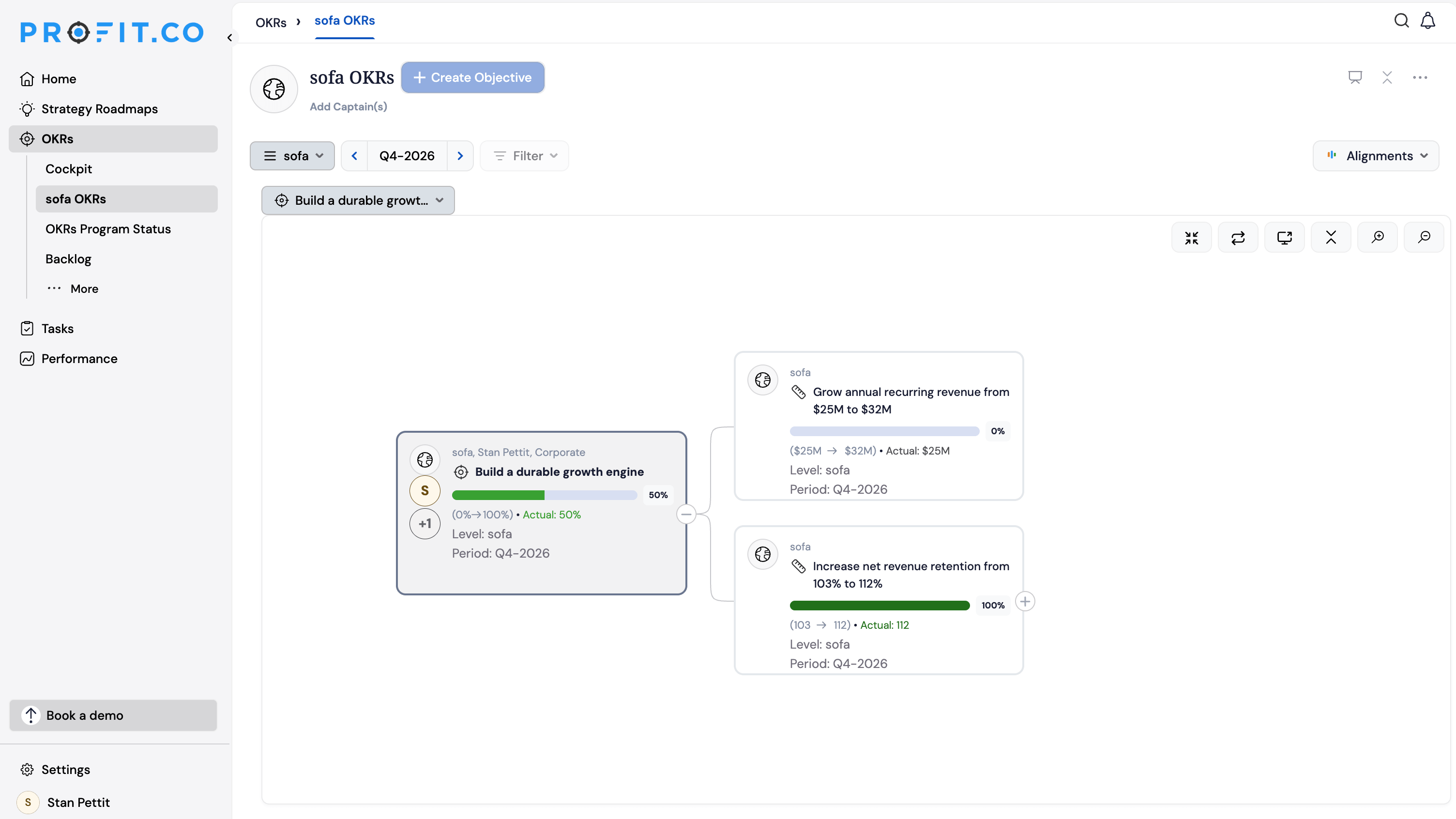This screenshot has width=1456, height=819.
Task: Click the Actual: 50% value on objective card
Action: 552,515
